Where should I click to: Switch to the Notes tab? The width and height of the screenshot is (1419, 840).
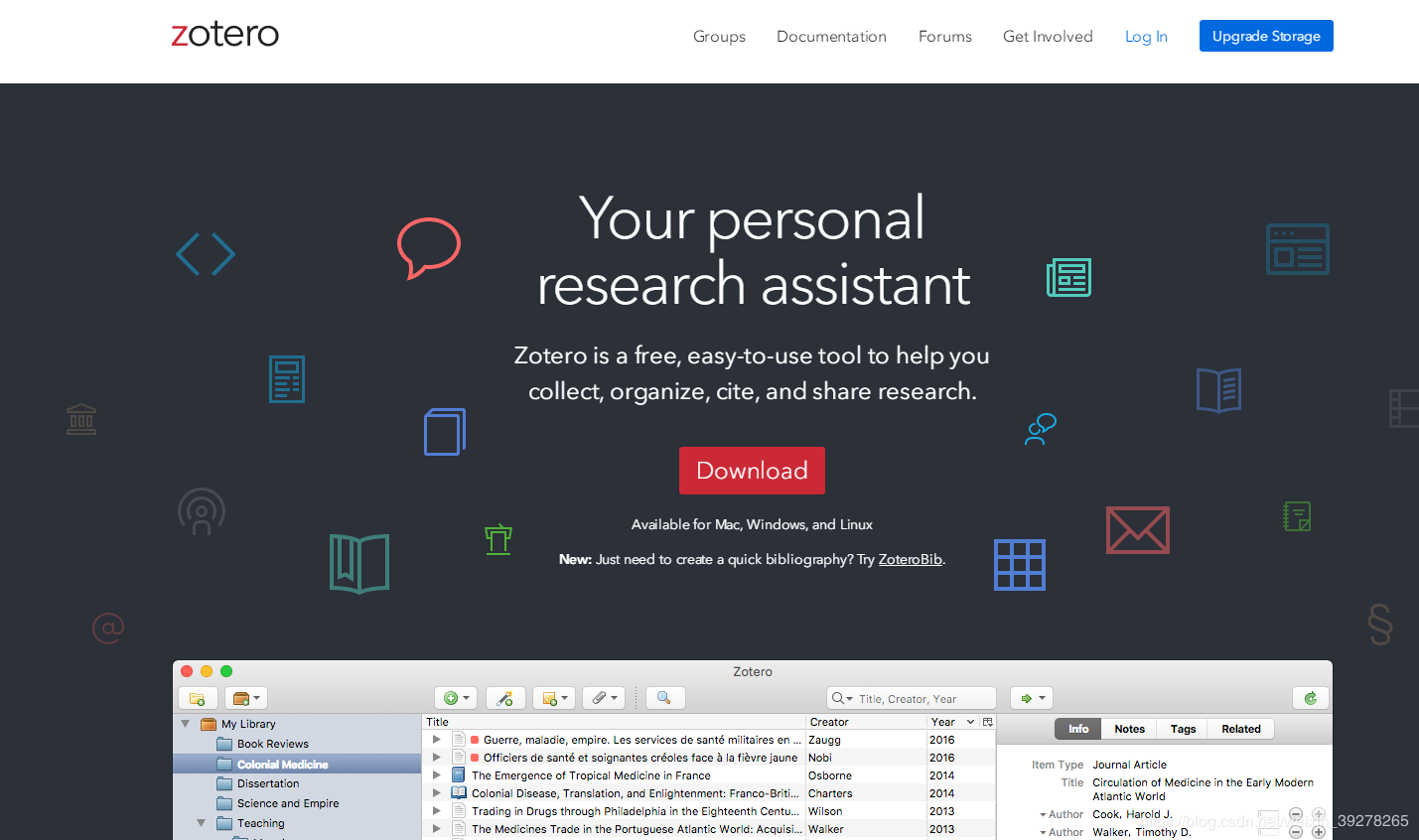click(x=1129, y=729)
